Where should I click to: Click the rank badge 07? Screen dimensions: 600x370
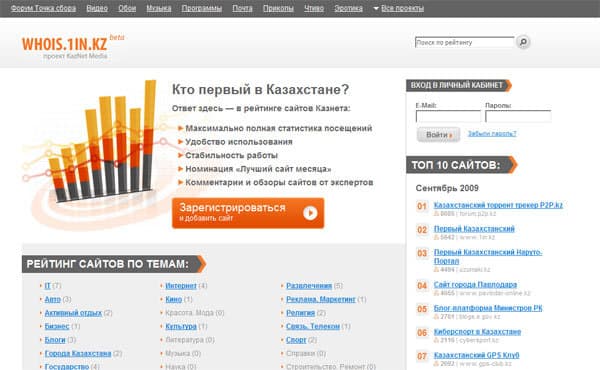pyautogui.click(x=422, y=356)
